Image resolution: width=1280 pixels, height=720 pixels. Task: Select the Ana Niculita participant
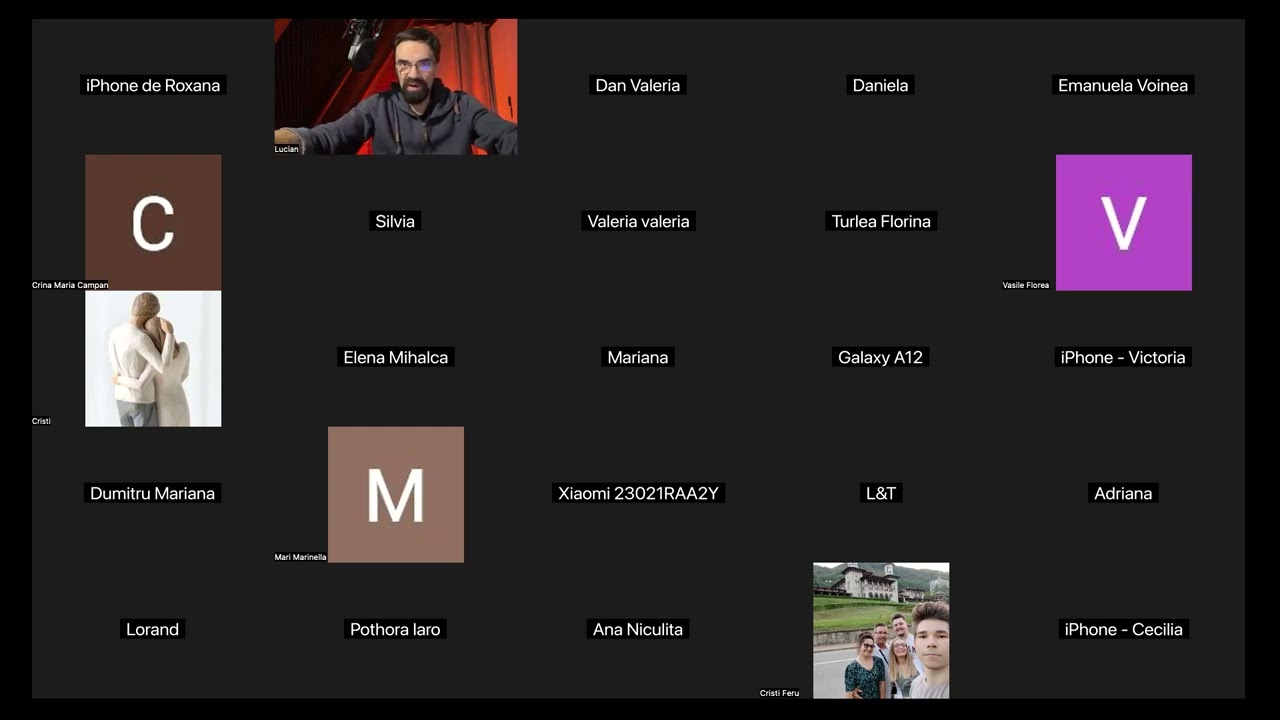[x=638, y=629]
